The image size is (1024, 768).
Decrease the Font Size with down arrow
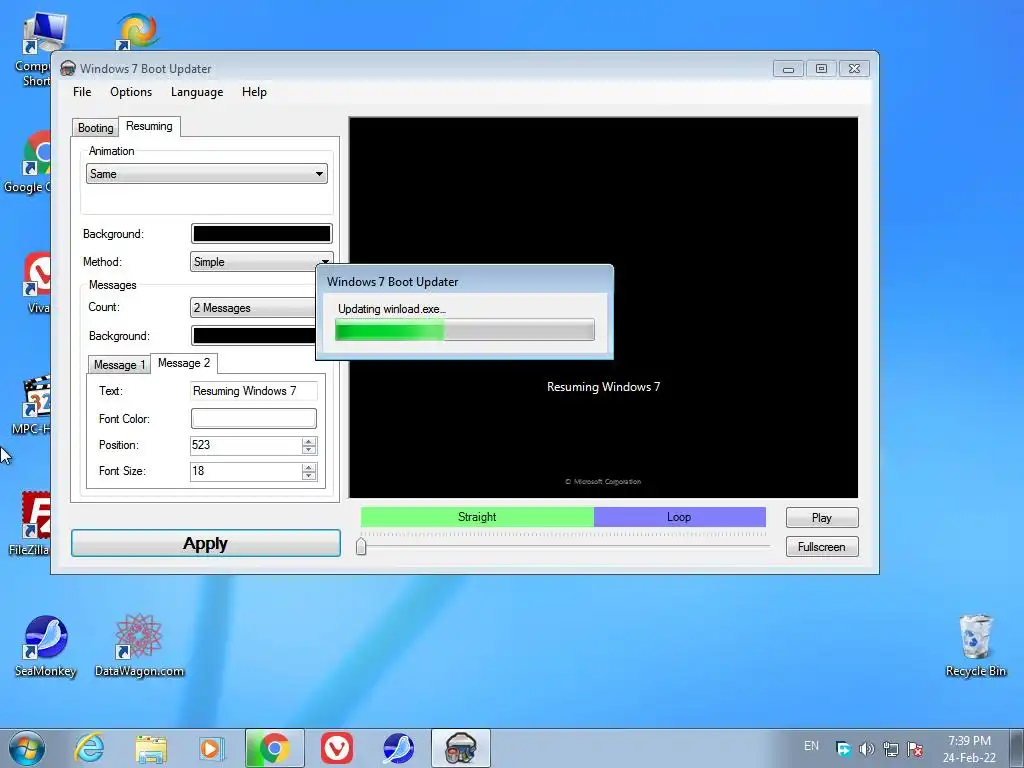coord(309,476)
